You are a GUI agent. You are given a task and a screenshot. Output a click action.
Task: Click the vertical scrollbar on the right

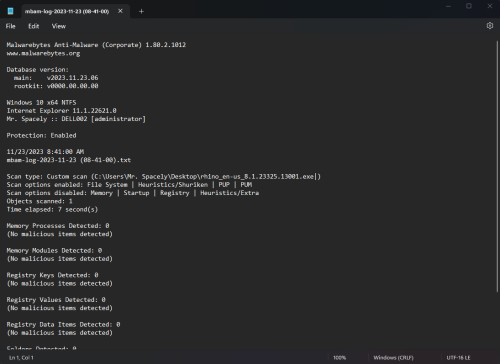[497, 167]
